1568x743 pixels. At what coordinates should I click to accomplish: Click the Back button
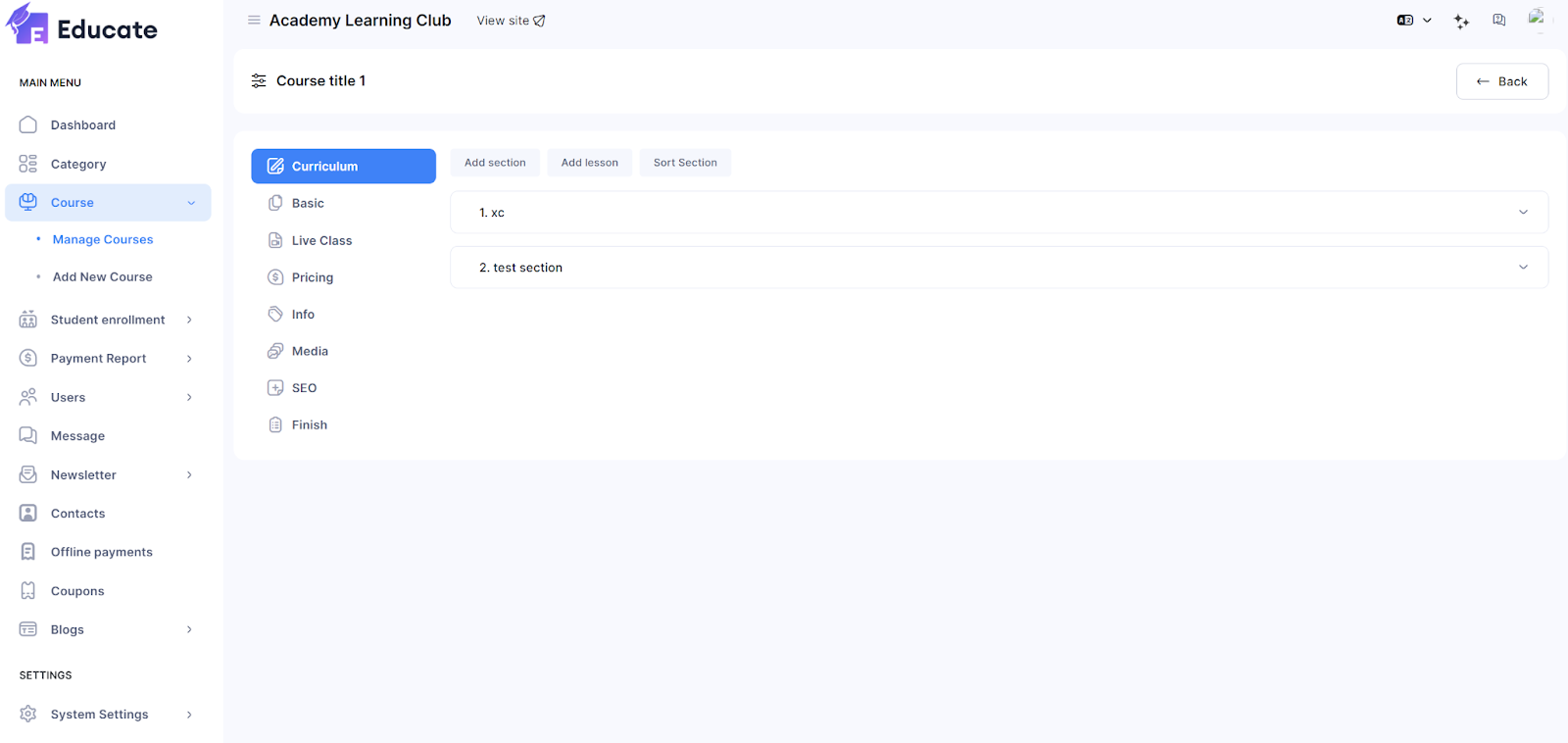click(x=1501, y=81)
